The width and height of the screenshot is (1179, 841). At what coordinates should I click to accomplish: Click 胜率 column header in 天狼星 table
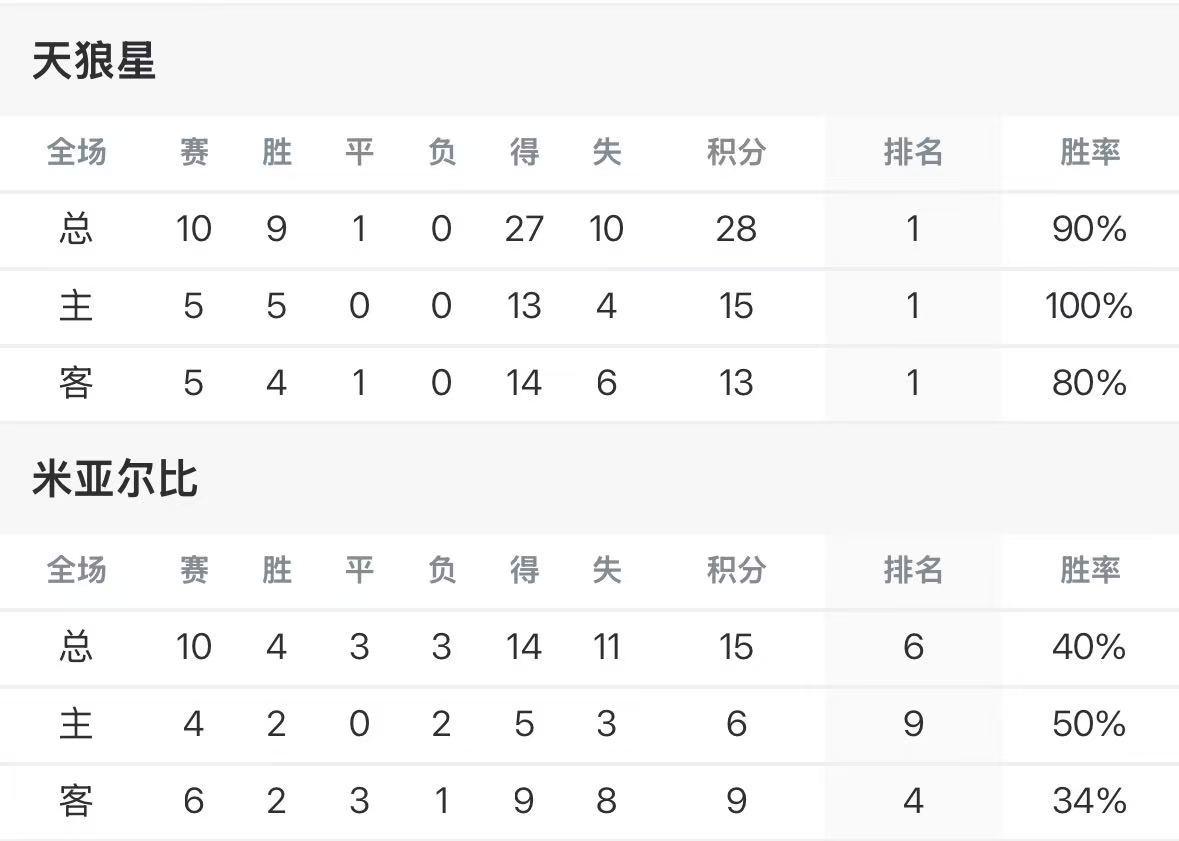coord(1090,152)
